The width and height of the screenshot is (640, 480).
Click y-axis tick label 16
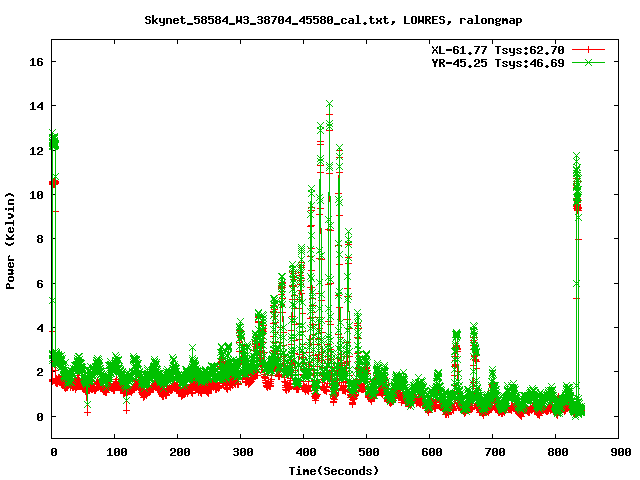coord(36,62)
